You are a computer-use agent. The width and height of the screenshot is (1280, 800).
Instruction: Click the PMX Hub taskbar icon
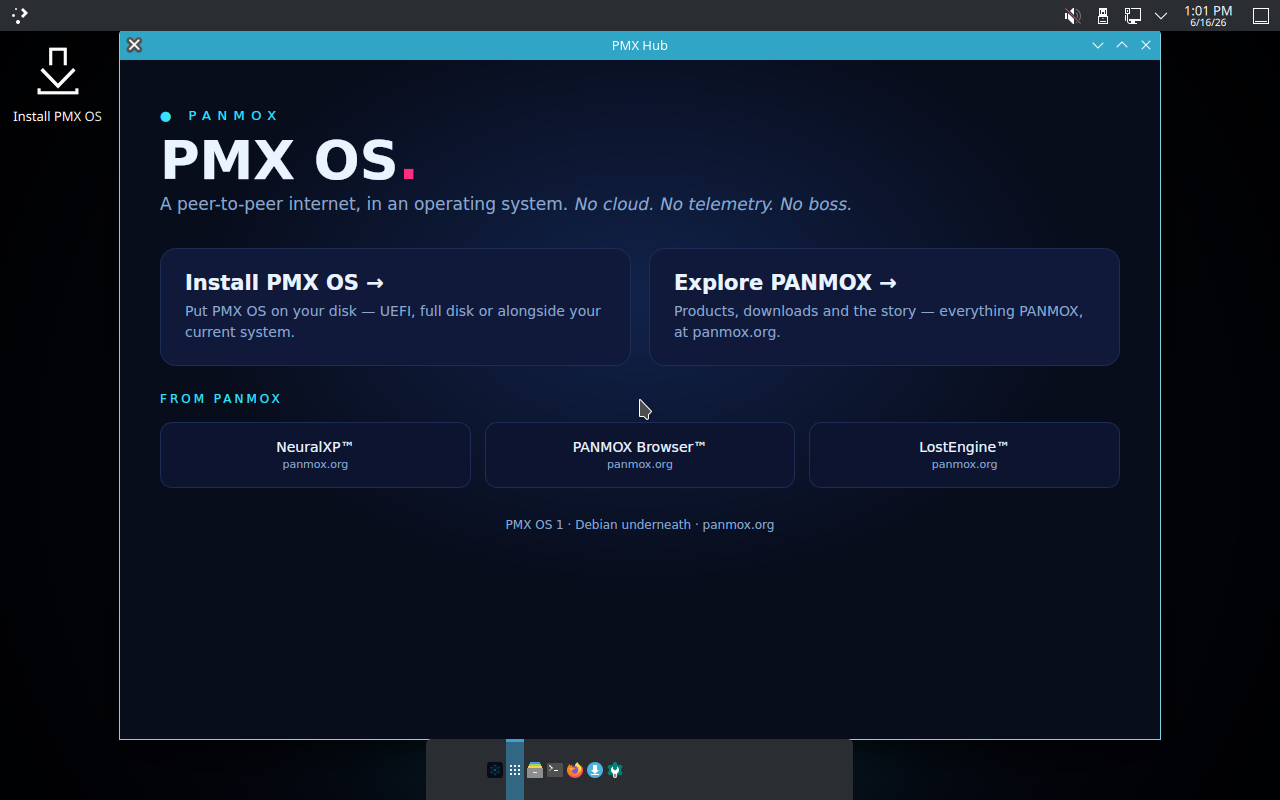495,770
